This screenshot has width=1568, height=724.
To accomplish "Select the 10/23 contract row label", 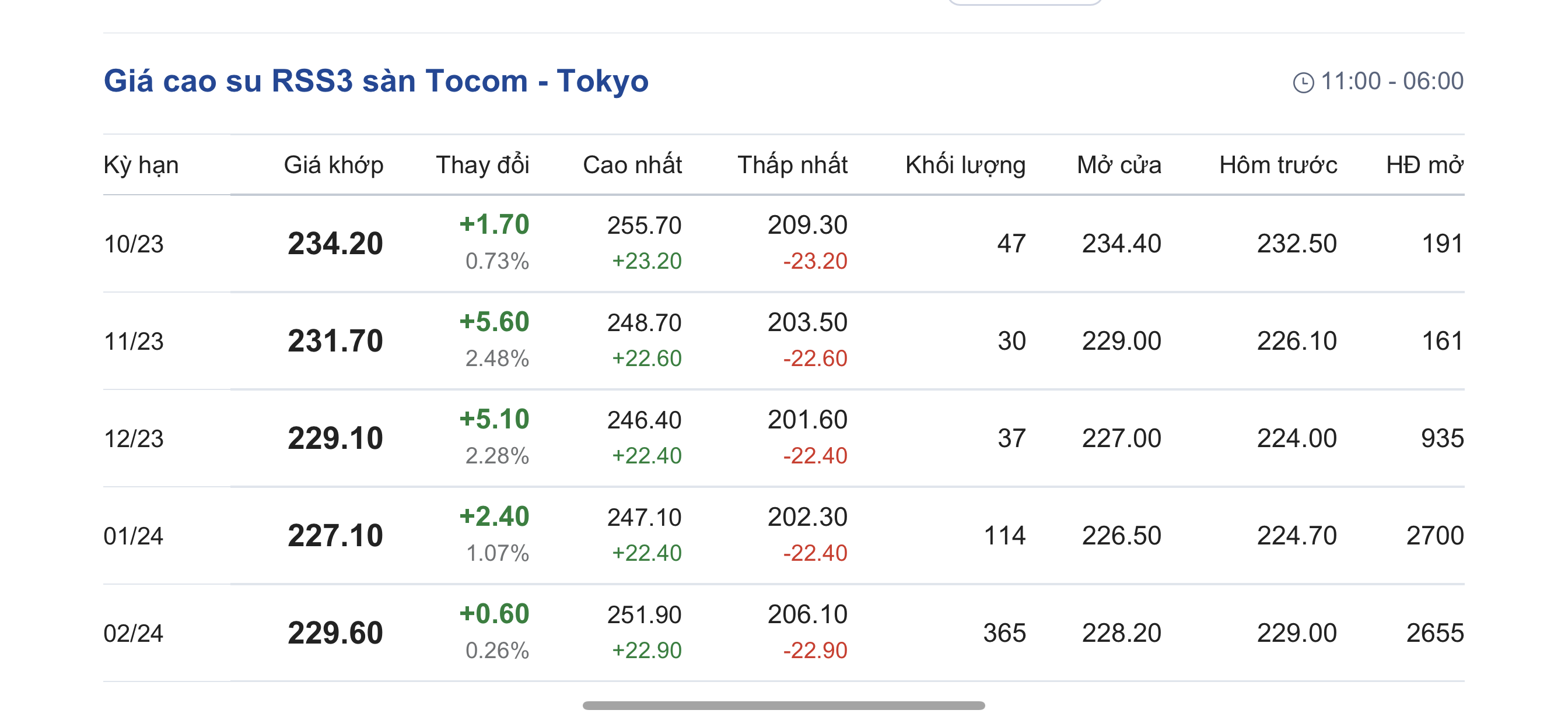I will click(x=134, y=244).
